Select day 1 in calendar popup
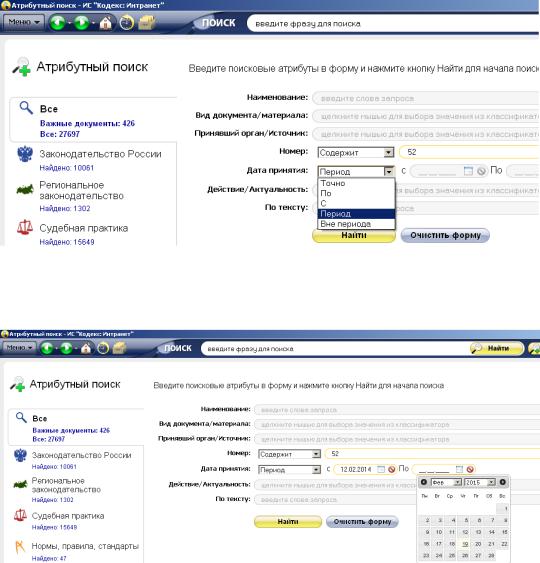This screenshot has width=540, height=563. point(503,508)
